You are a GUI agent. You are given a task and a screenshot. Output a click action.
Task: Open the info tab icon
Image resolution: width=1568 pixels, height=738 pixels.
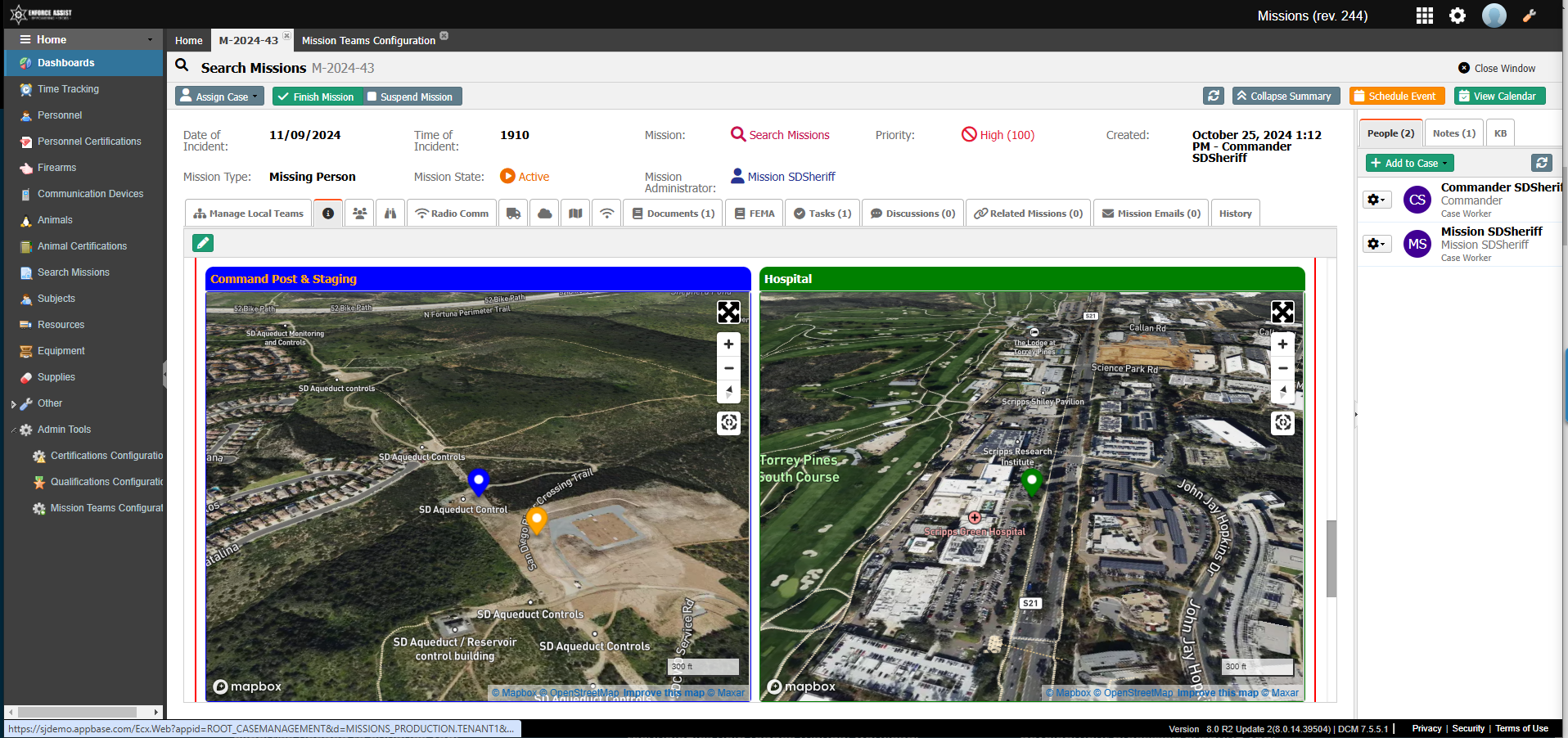pos(328,214)
